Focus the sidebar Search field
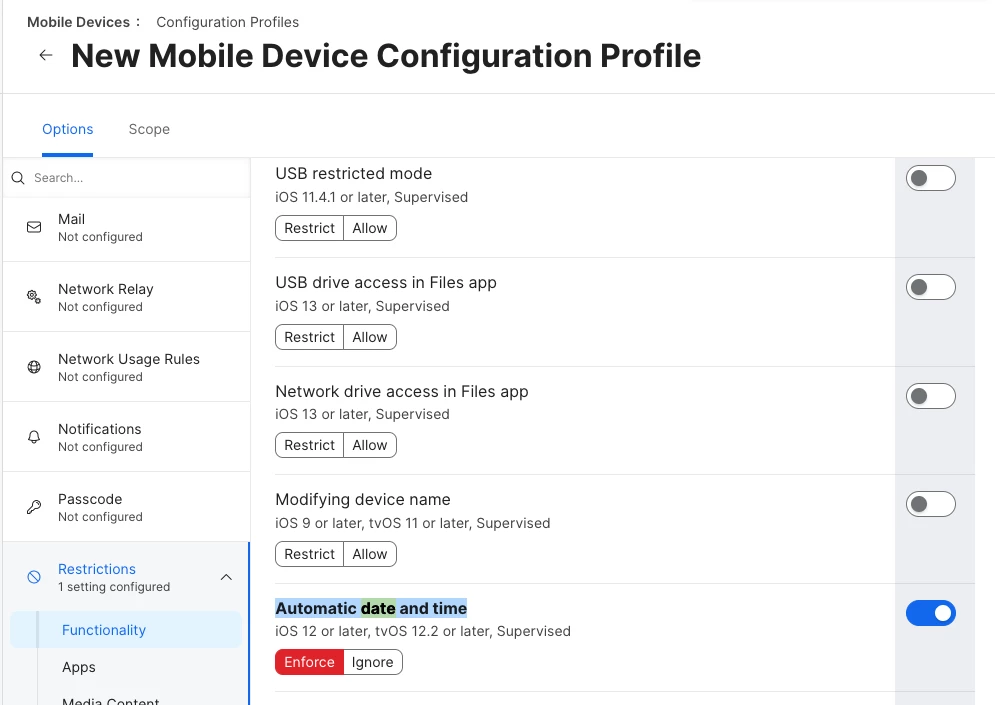995x705 pixels. (127, 178)
